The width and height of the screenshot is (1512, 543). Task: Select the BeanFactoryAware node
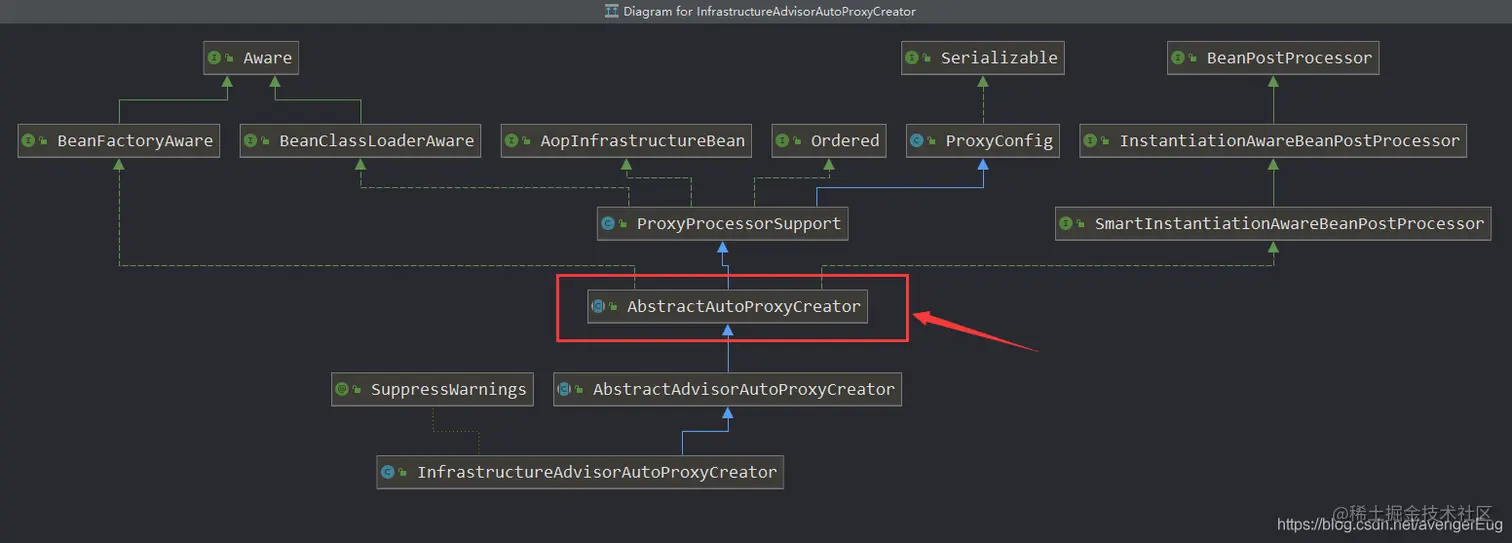coord(119,141)
